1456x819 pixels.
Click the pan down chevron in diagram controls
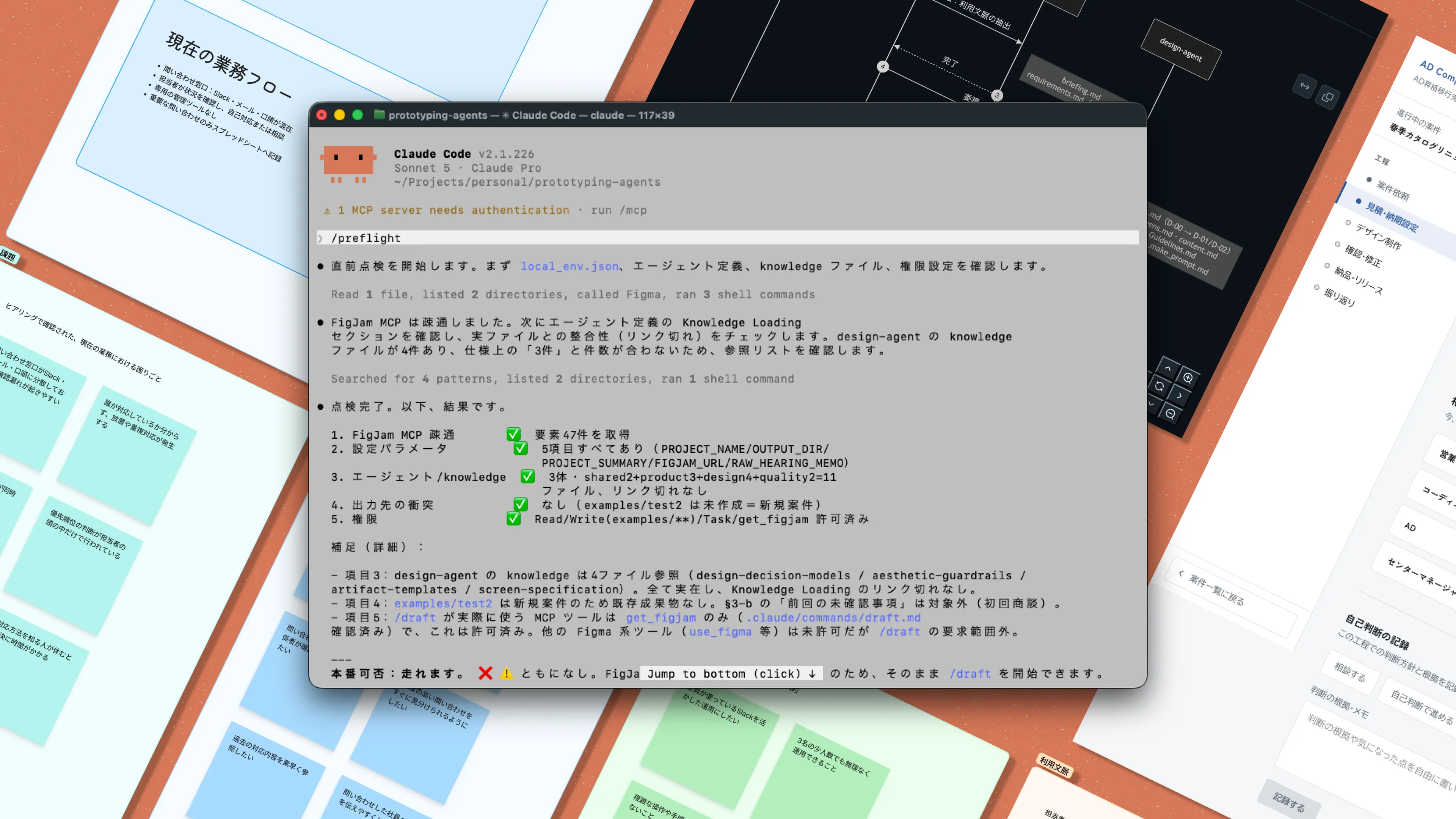(1152, 404)
